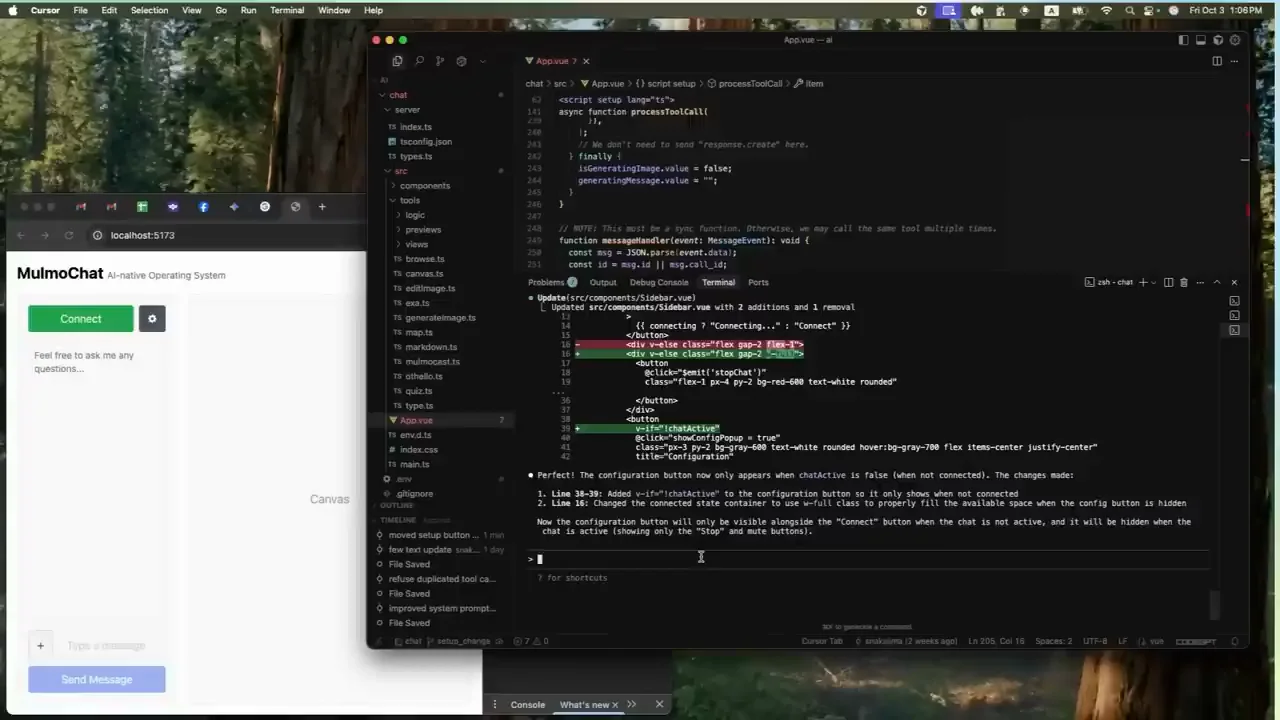
Task: Split the editor to the right
Action: (1217, 61)
